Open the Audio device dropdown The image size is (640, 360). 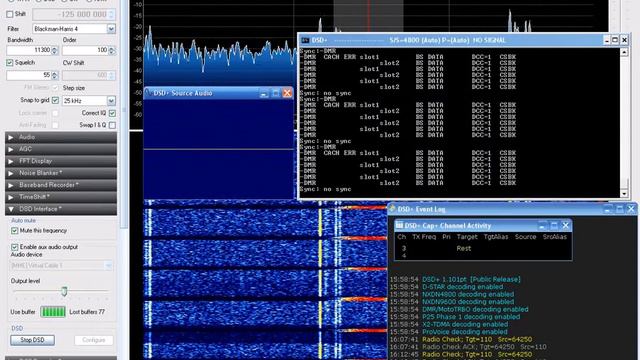[108, 266]
